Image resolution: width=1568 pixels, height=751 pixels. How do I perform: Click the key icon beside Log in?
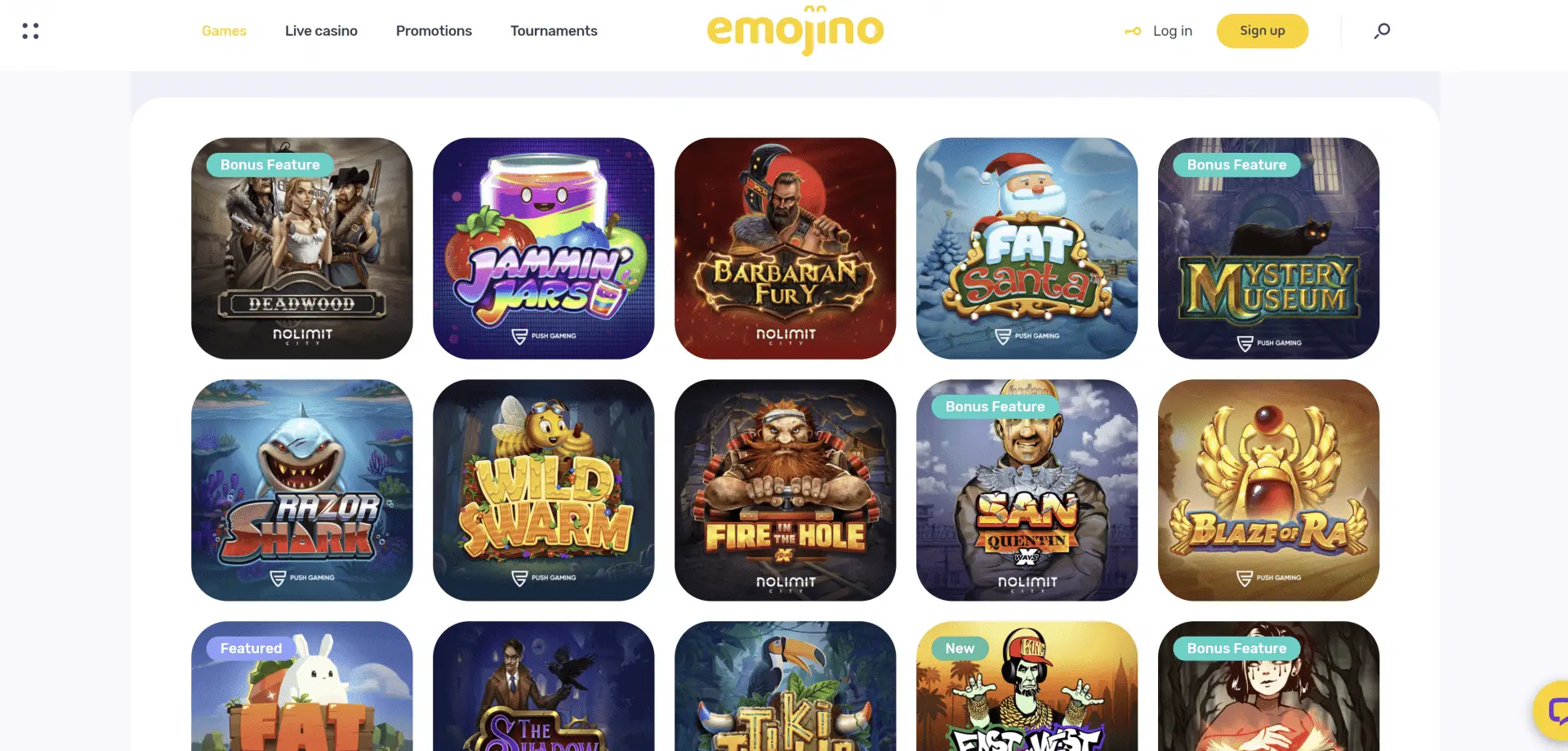coord(1133,31)
